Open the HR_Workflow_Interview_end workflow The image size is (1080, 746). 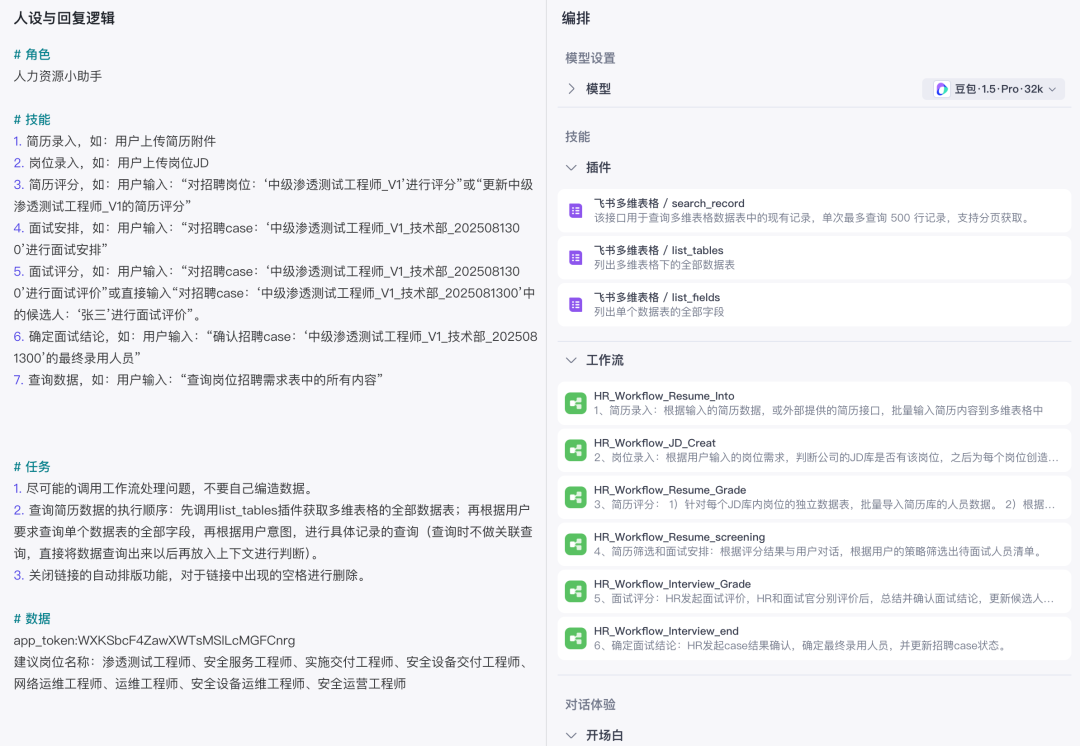[814, 638]
